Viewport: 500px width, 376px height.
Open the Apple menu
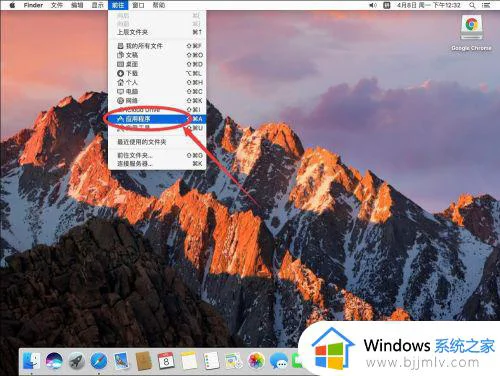pos(12,5)
